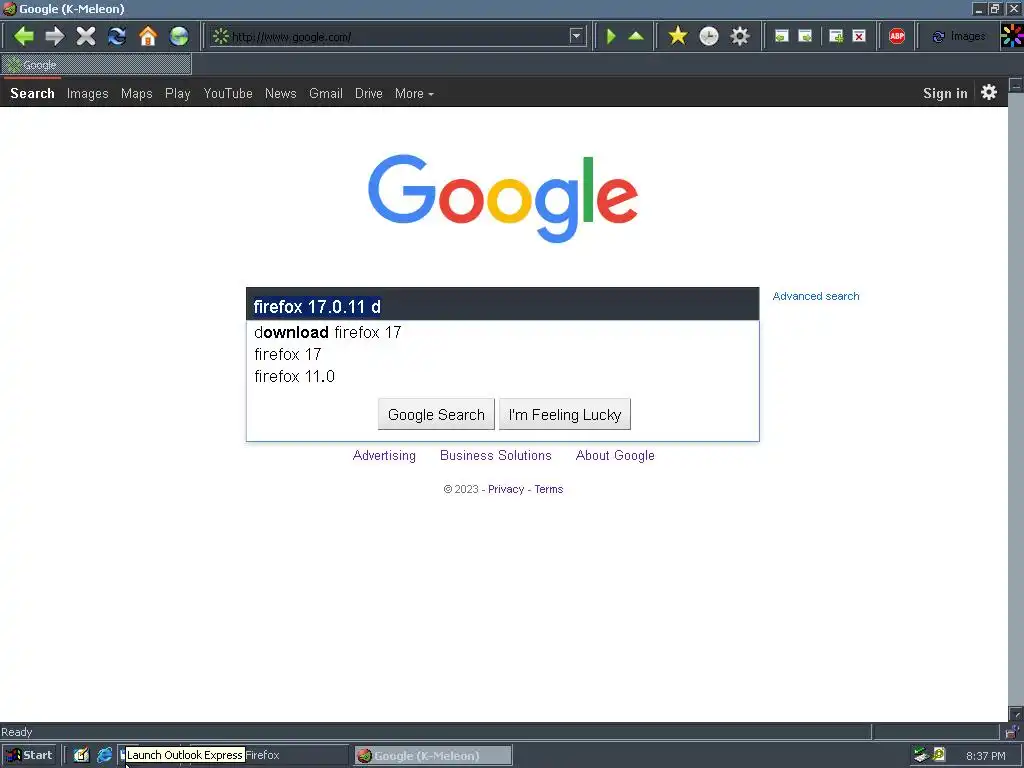
Task: Choose suggestion firefox 11.0
Action: coord(295,377)
